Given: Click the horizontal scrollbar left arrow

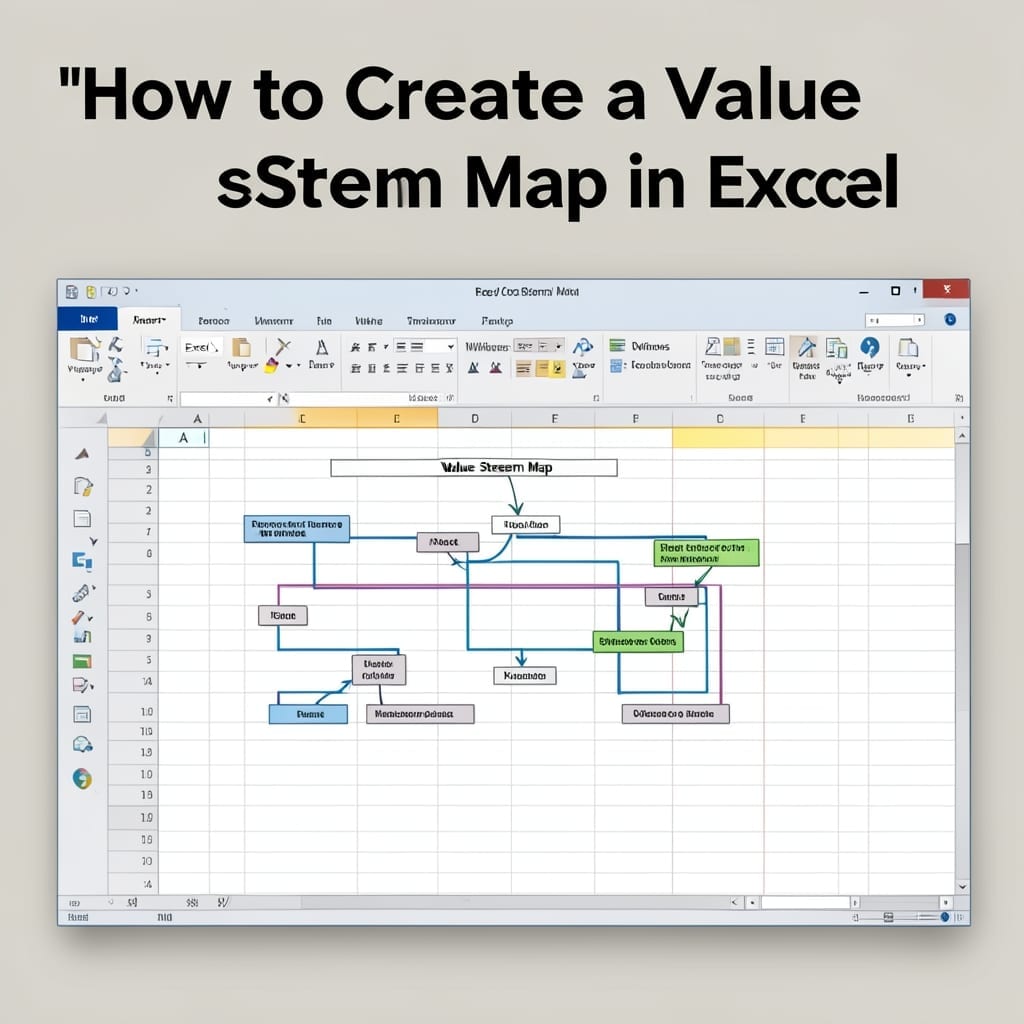Looking at the screenshot, I should (734, 903).
